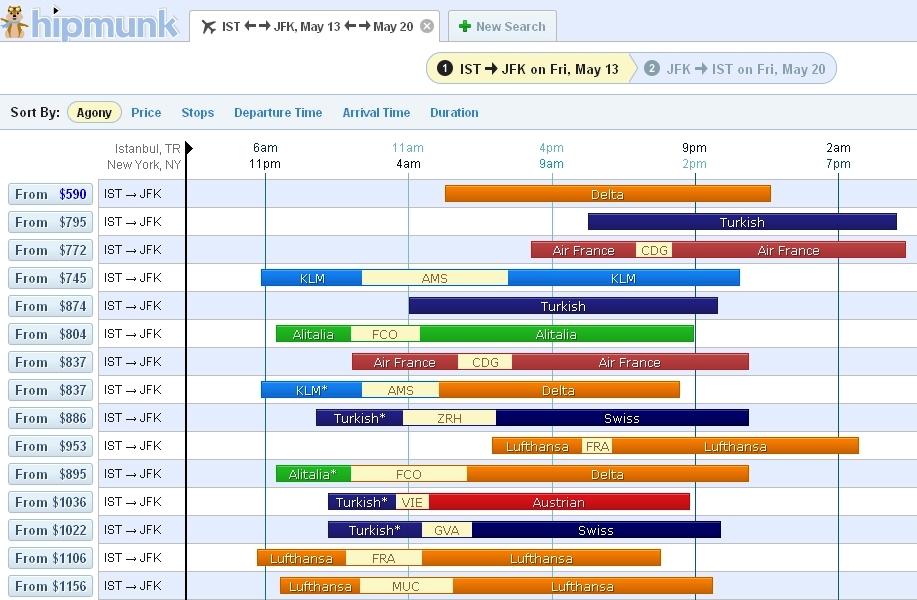
Task: Choose the From $795 fare button
Action: tap(50, 222)
